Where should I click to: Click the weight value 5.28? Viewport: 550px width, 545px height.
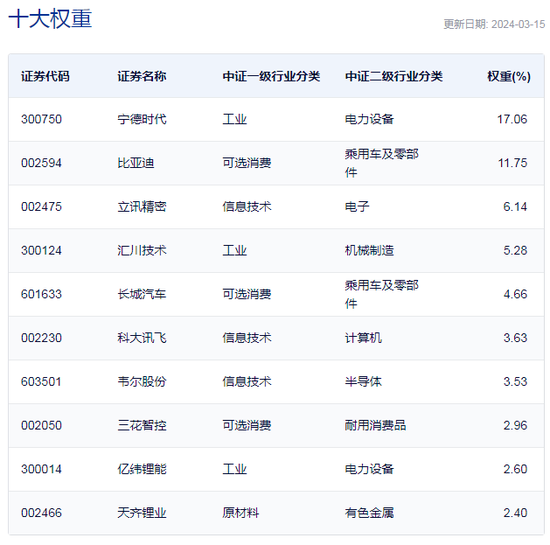click(515, 250)
